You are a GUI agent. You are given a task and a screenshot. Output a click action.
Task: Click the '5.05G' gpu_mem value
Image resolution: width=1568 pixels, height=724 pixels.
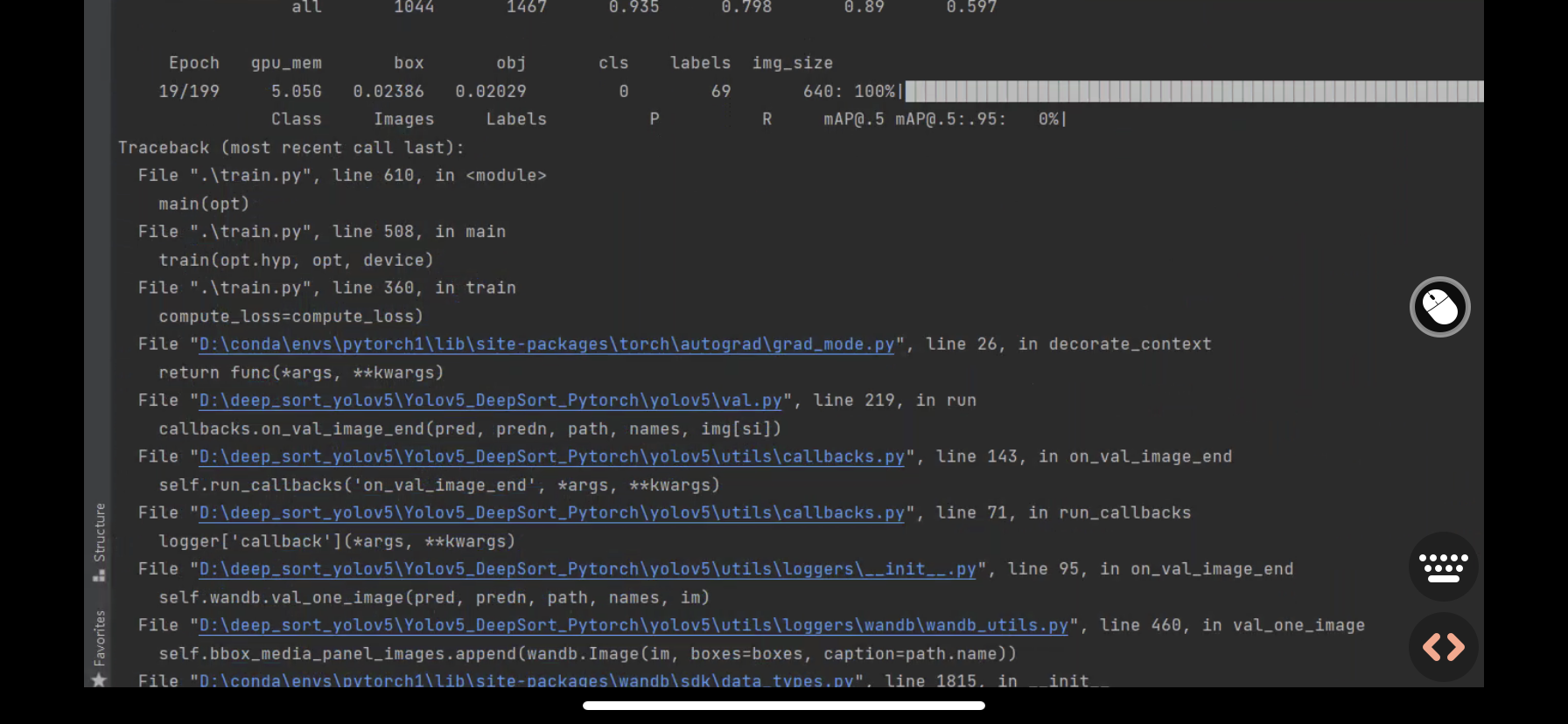[297, 91]
